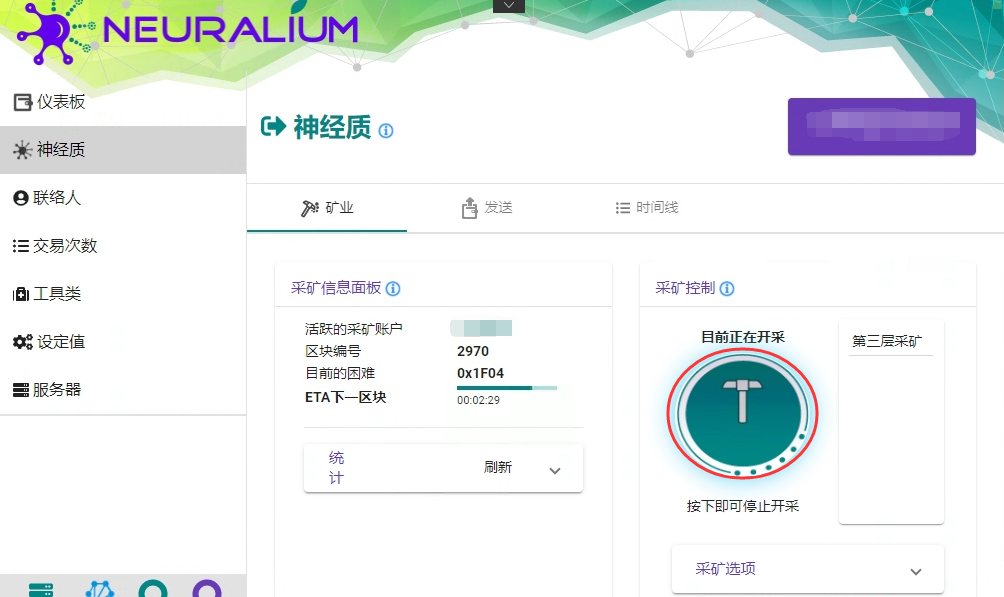Expand the 采矿选项 mining options panel

coord(915,571)
